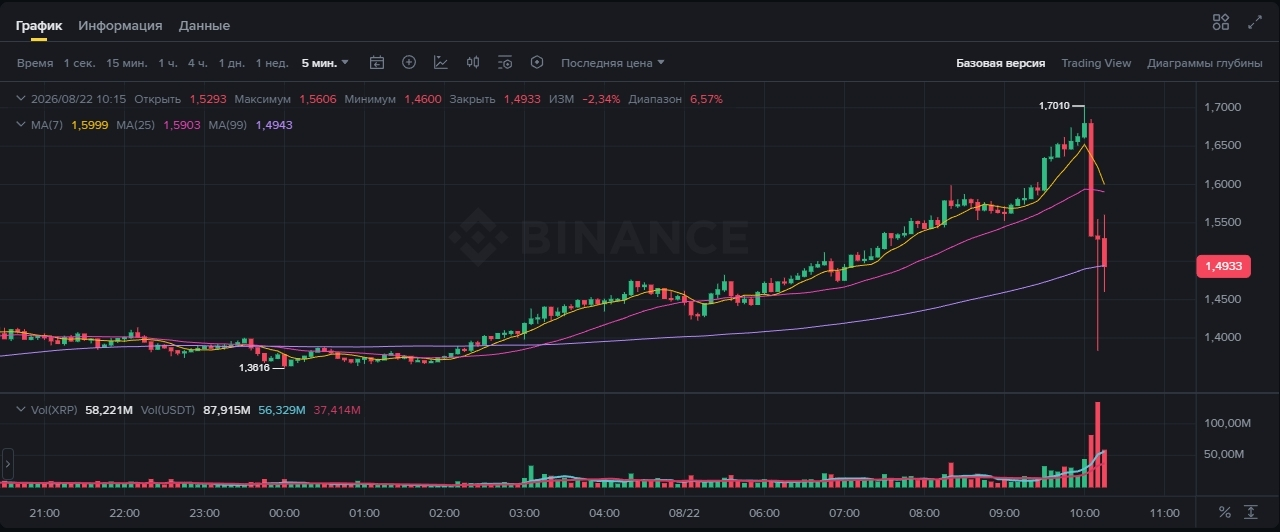Collapse the Vol(XRP) indicator chevron
1280x532 pixels.
(x=21, y=410)
